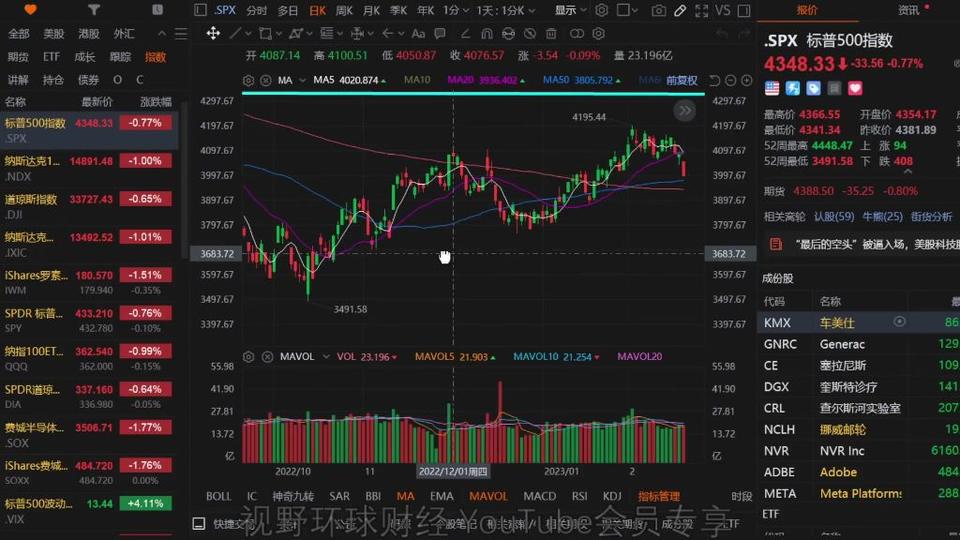Close the MAVOL indicator with X icon
960x540 pixels.
268,356
